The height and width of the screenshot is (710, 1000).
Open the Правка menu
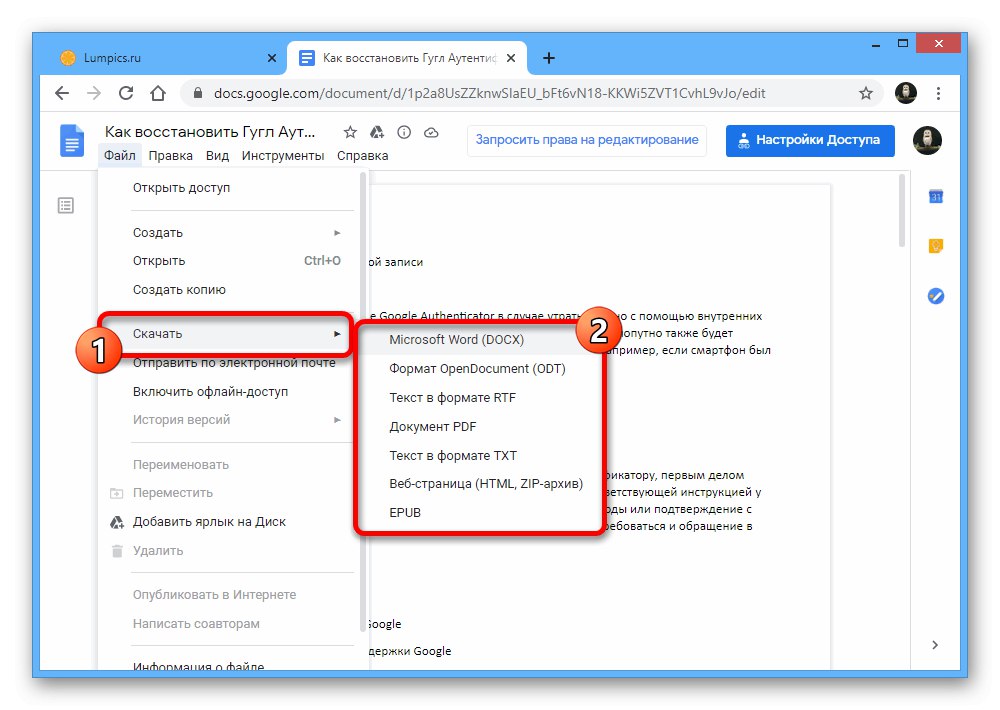170,156
